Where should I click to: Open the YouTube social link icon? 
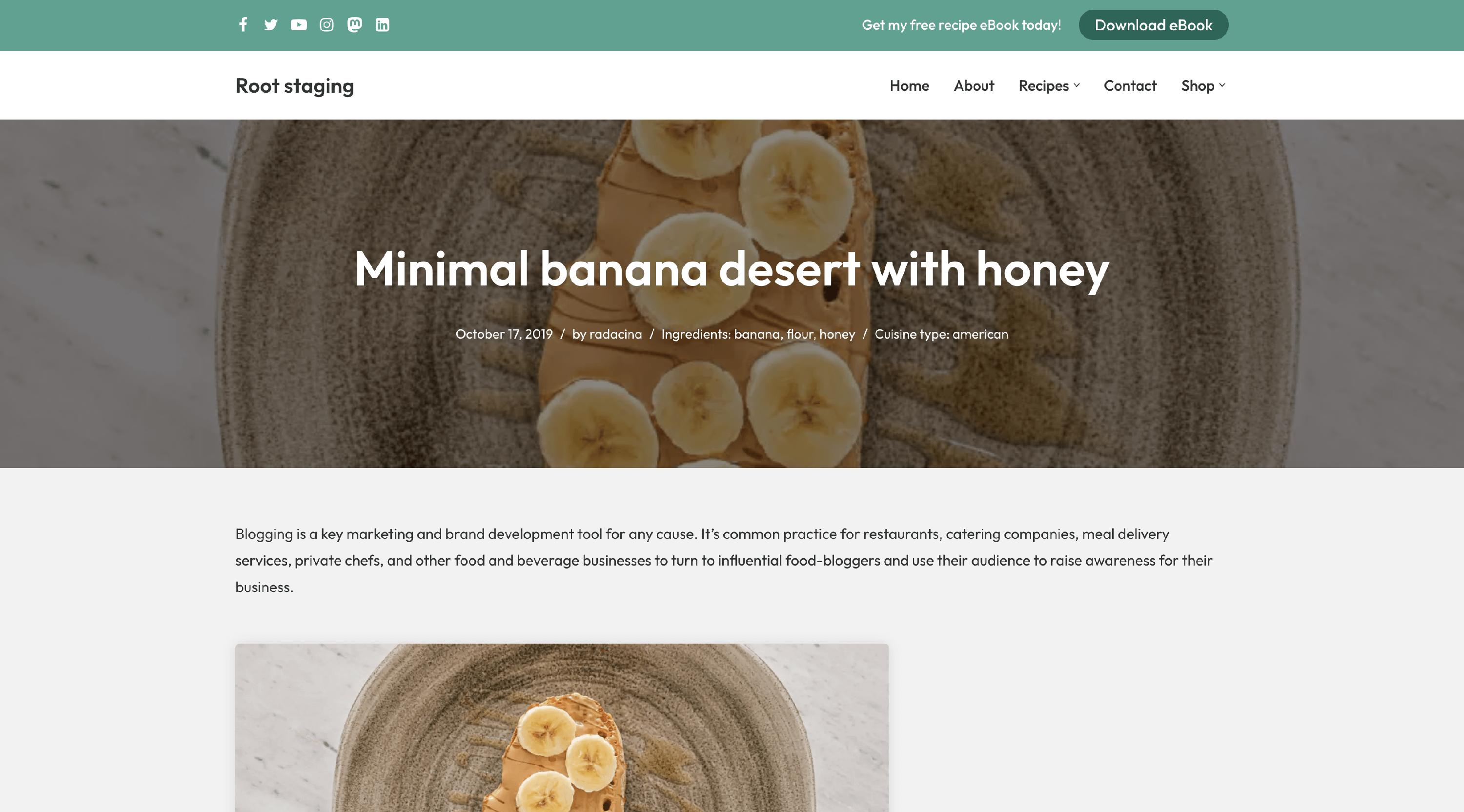pyautogui.click(x=298, y=24)
